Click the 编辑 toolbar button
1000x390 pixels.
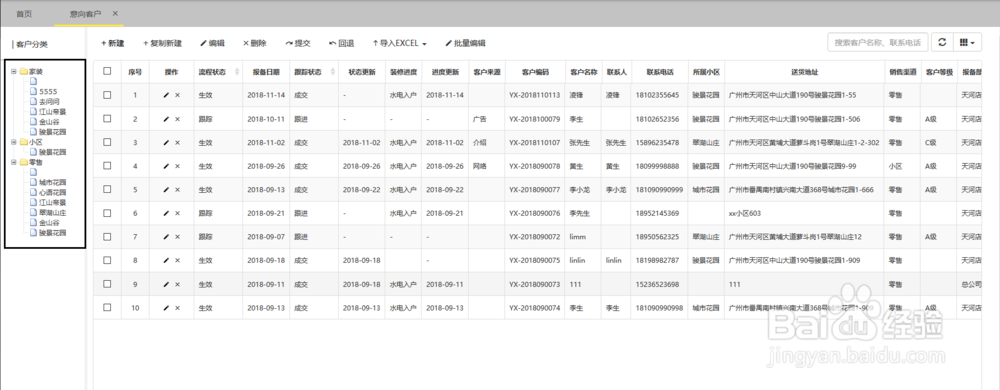212,43
